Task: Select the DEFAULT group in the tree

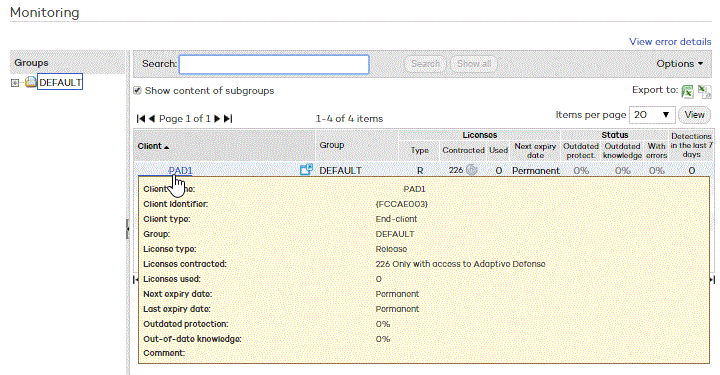Action: (60, 83)
